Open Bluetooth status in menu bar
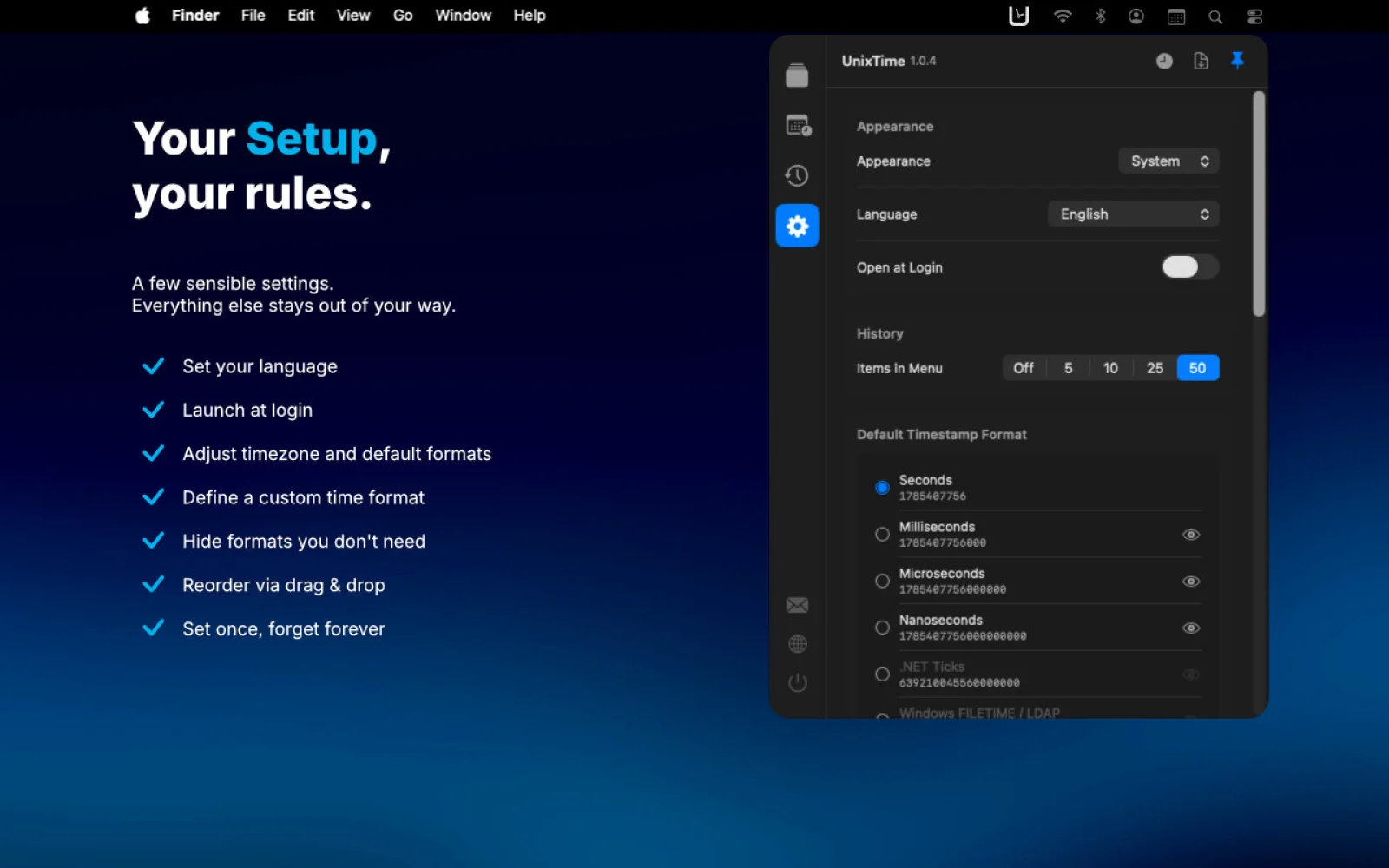Viewport: 1389px width, 868px height. (1100, 16)
